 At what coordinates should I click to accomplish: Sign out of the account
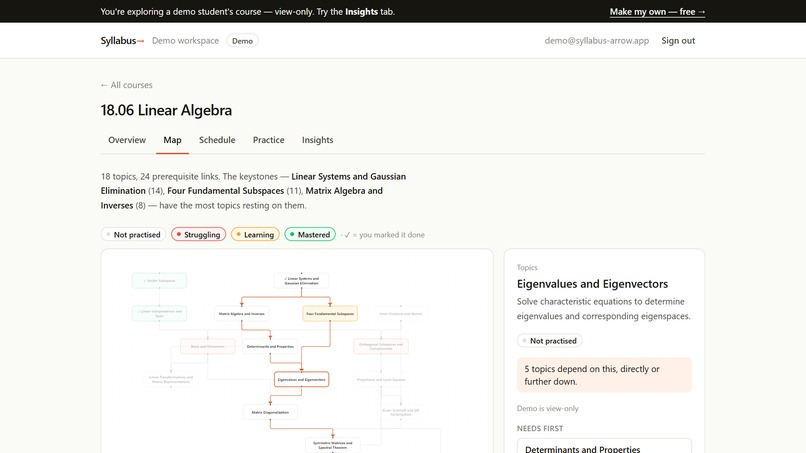678,41
